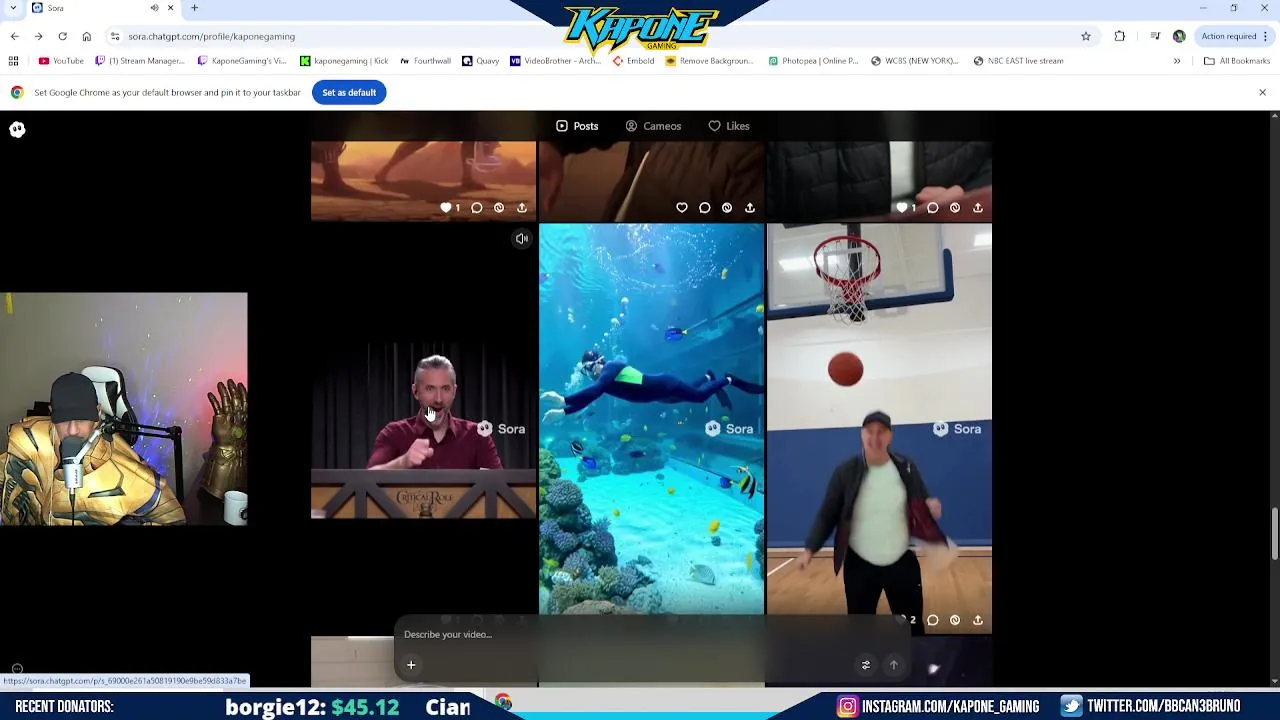Share the desert video post
This screenshot has height=720, width=1280.
pyautogui.click(x=522, y=208)
